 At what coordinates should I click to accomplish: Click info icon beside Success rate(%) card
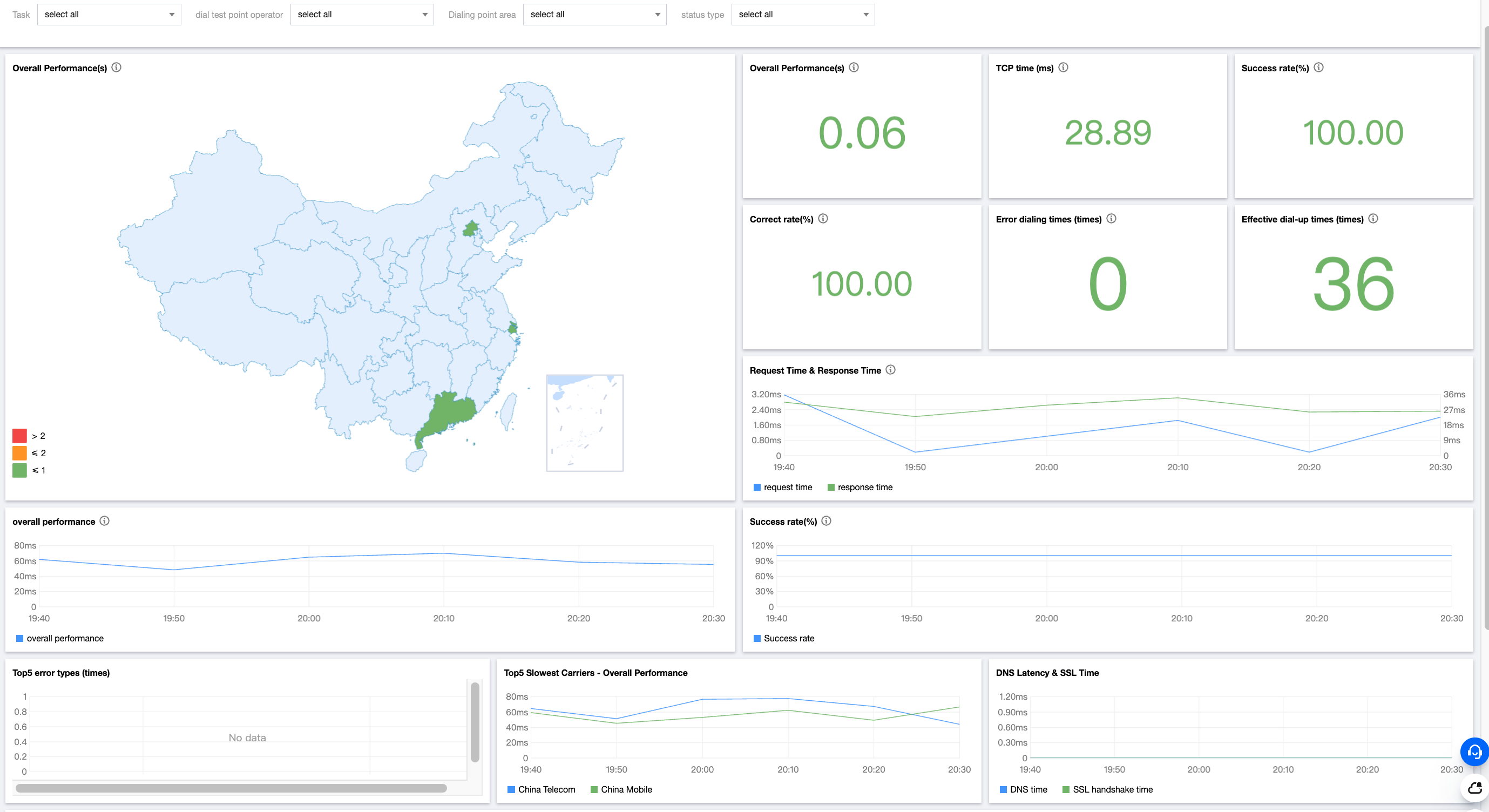click(1318, 67)
